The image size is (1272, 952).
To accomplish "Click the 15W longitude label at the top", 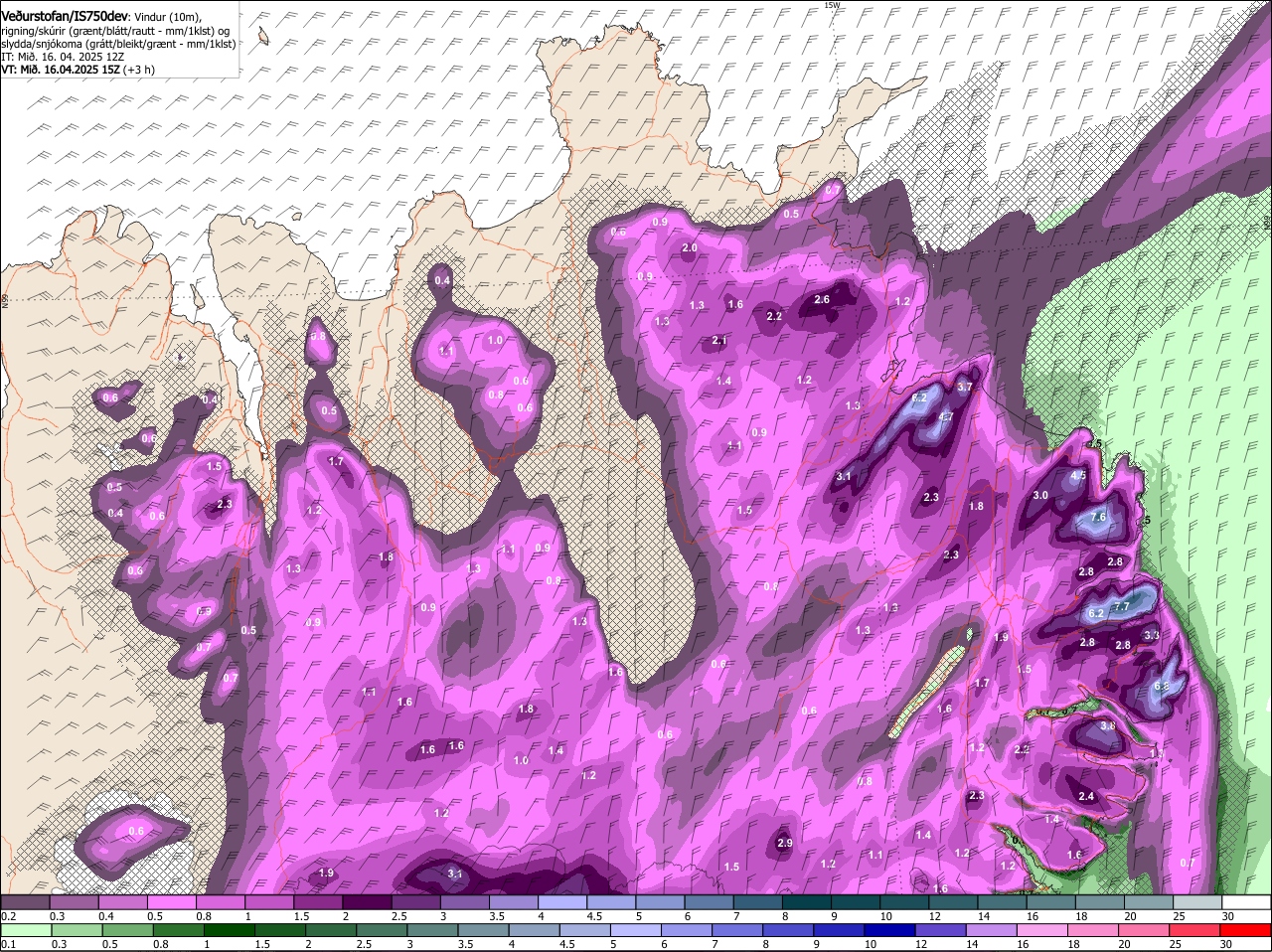I will 832,5.
